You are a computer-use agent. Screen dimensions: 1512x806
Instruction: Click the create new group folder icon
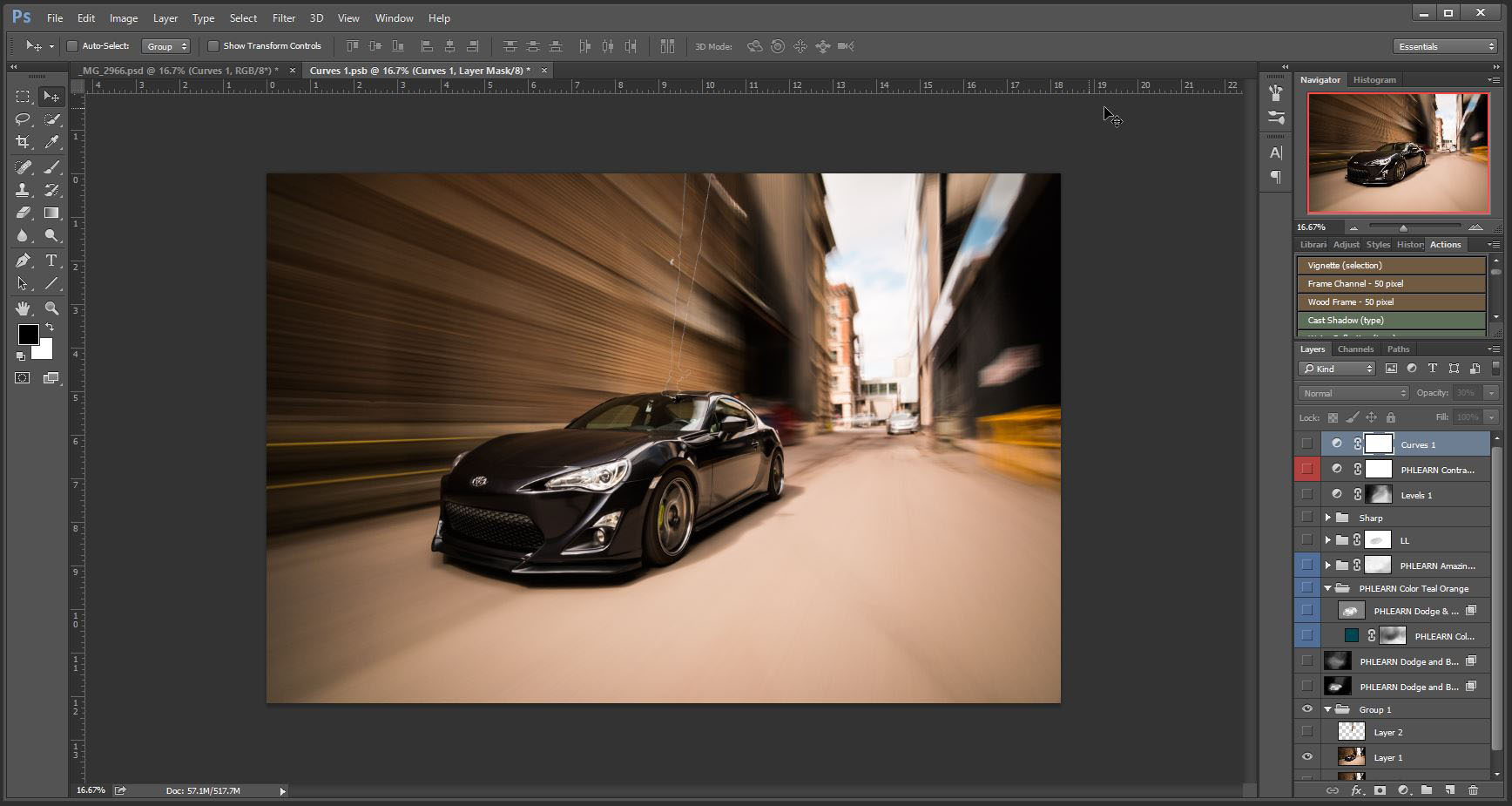1427,790
